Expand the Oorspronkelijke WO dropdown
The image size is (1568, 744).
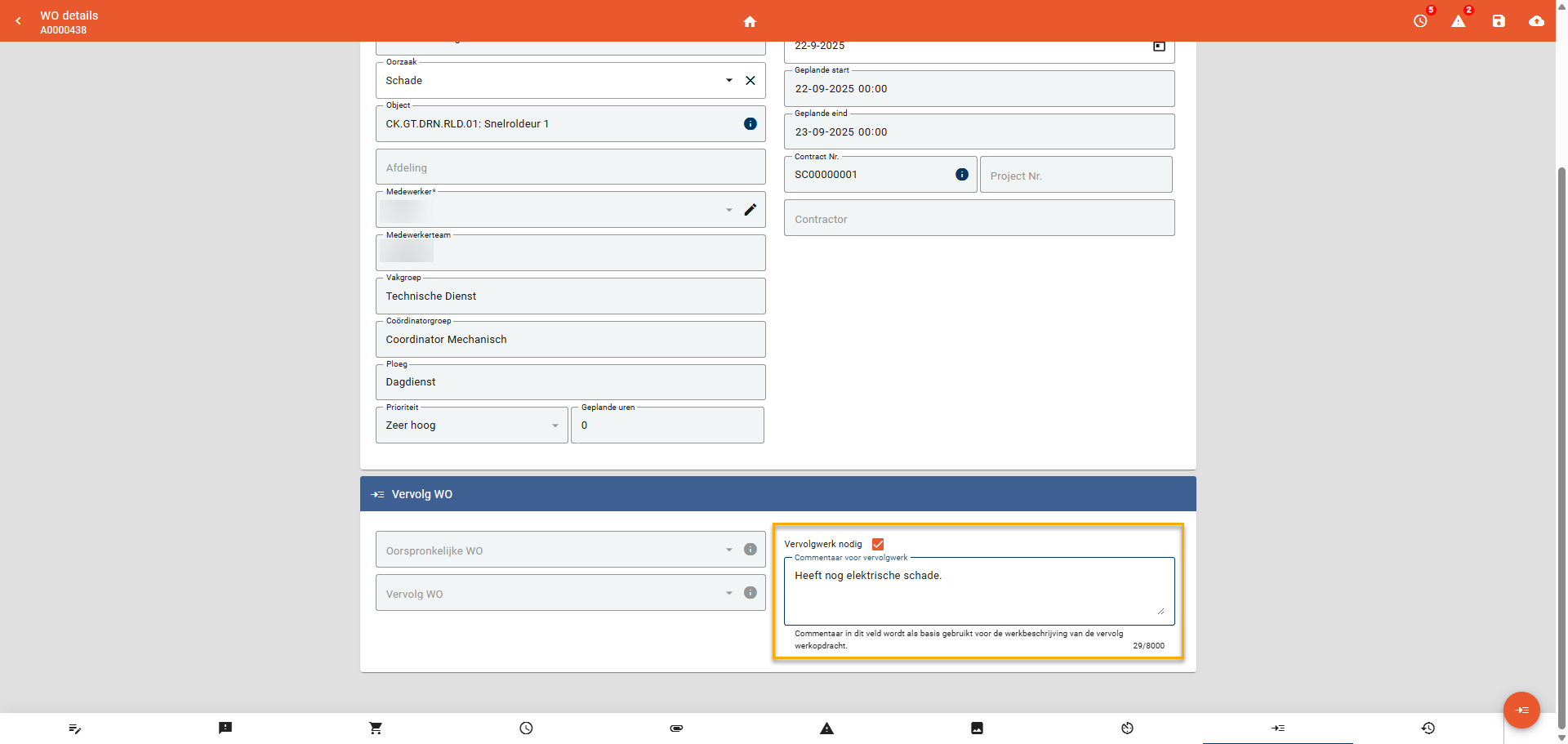[728, 550]
